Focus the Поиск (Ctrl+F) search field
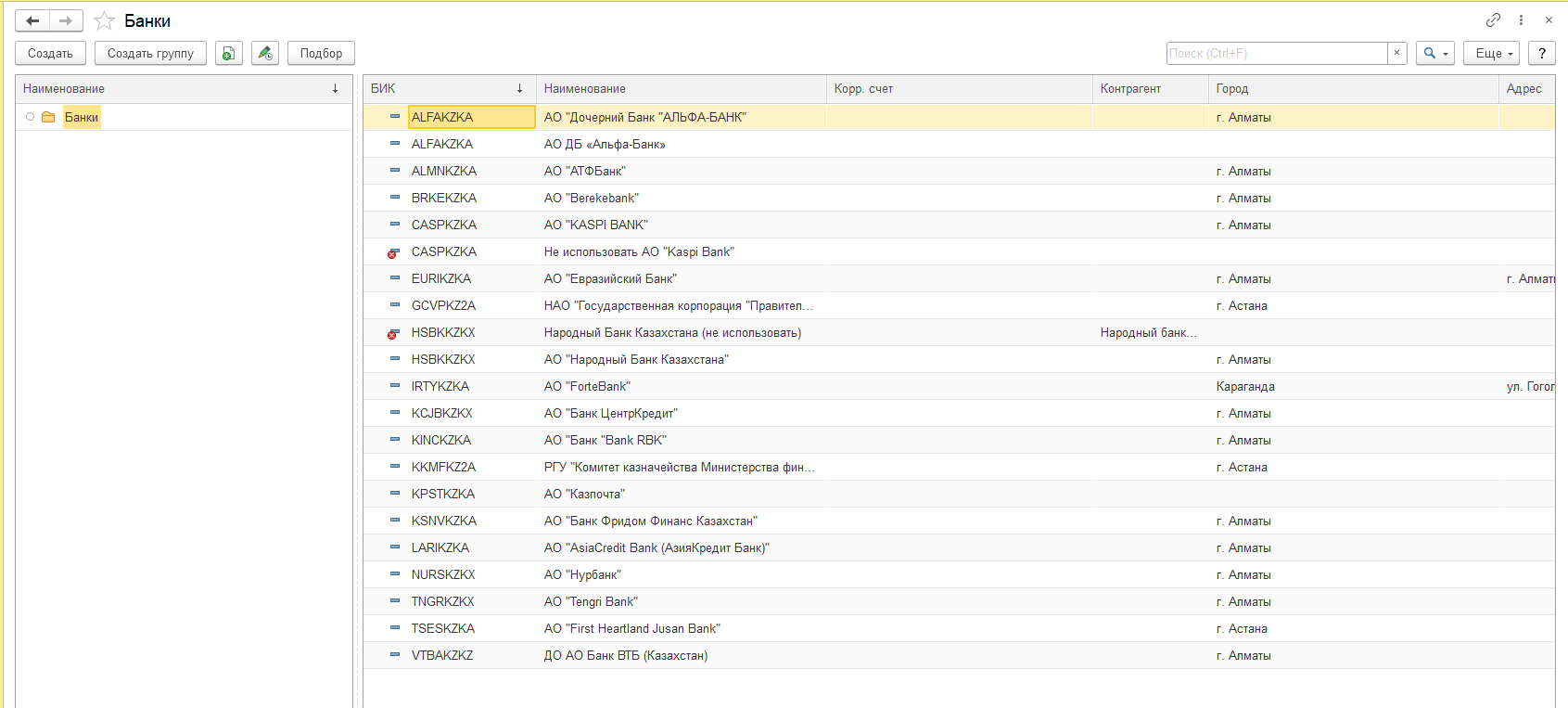The height and width of the screenshot is (708, 1568). 1277,53
